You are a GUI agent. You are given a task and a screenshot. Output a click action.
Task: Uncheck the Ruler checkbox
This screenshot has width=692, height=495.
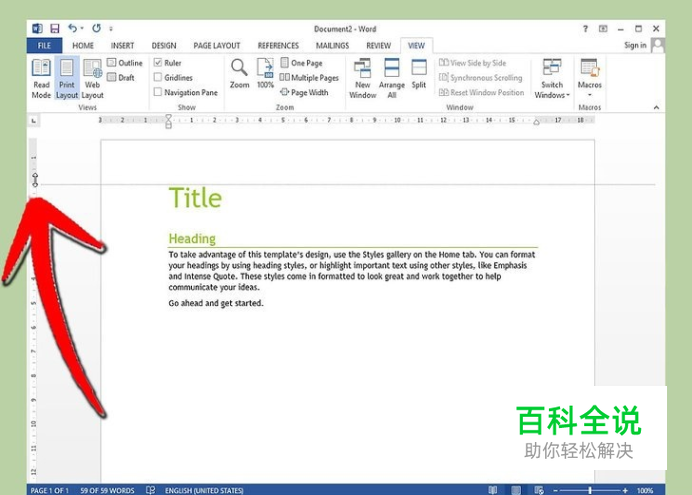click(x=158, y=63)
